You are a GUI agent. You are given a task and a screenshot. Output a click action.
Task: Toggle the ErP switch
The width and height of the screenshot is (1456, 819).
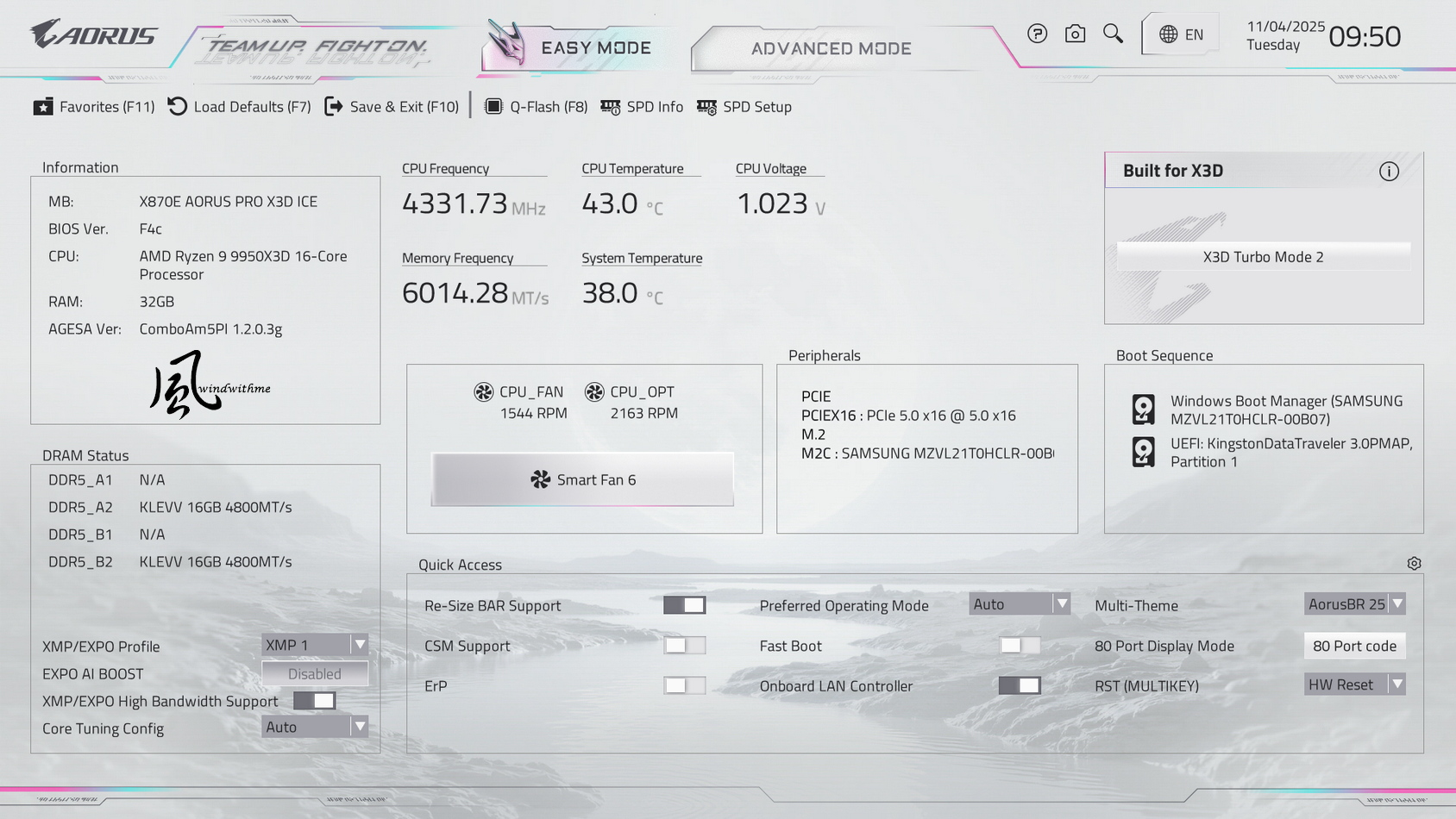click(685, 685)
